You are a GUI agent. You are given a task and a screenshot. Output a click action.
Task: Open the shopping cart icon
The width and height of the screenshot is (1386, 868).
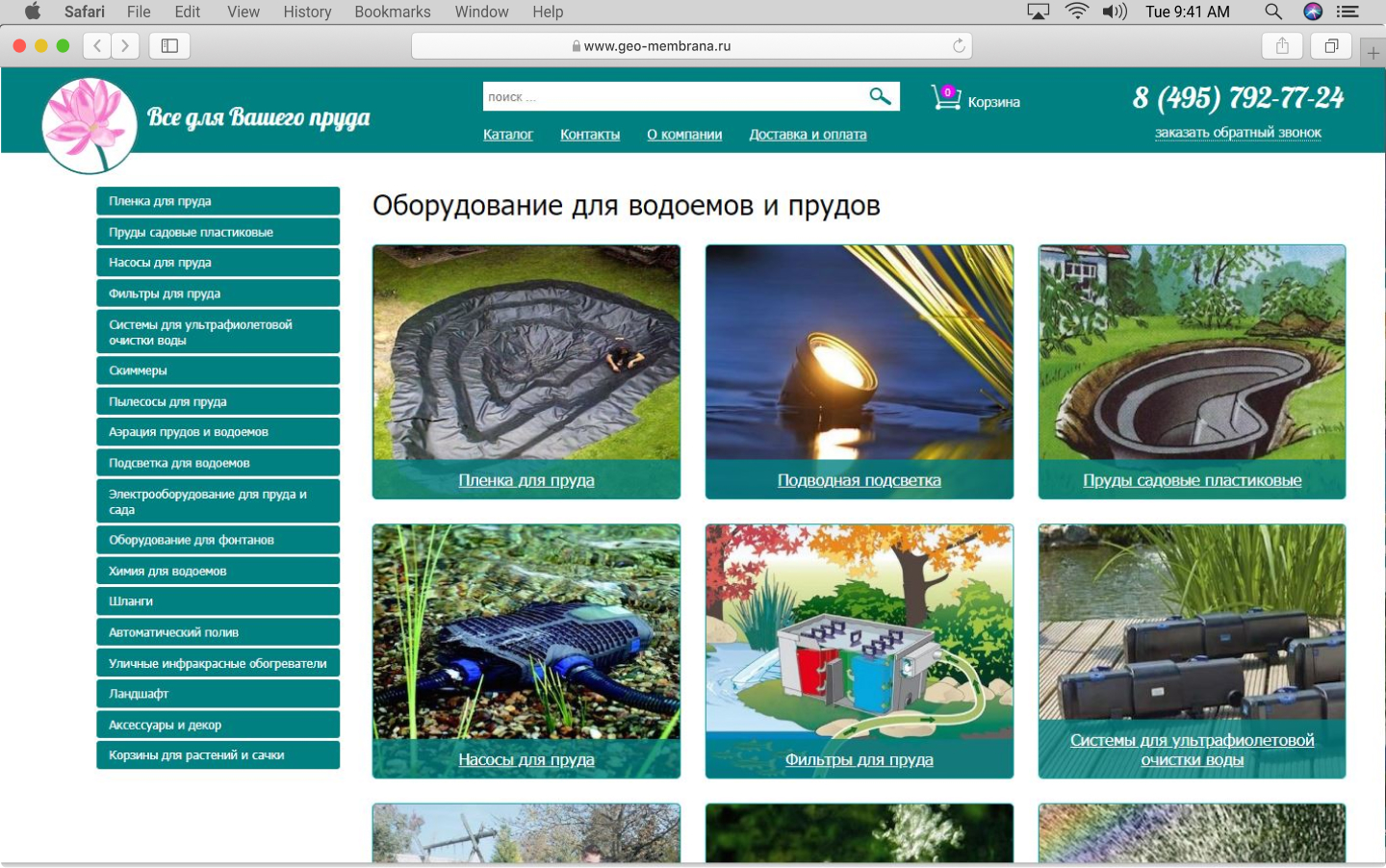945,98
